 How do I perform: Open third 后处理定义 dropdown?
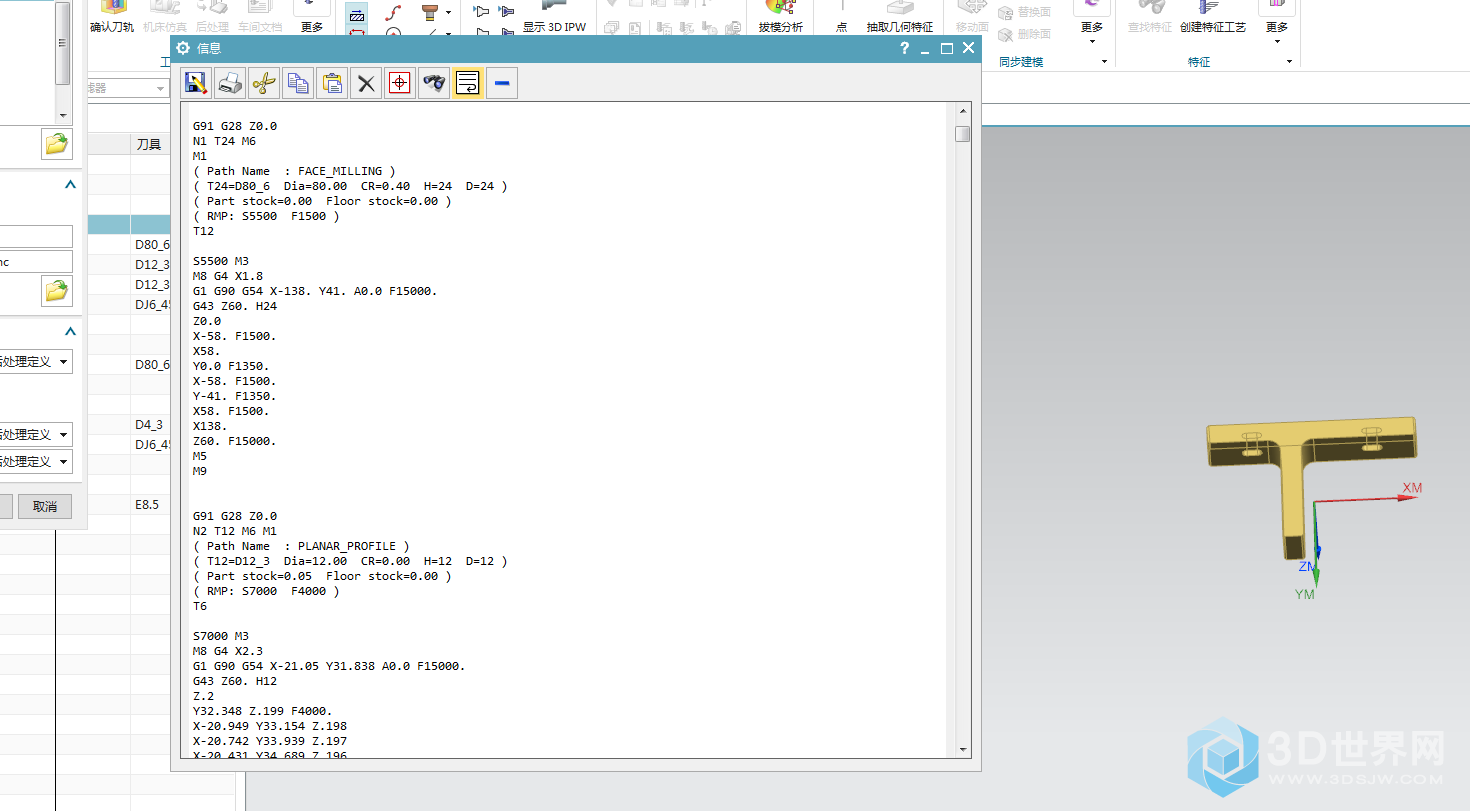36,462
